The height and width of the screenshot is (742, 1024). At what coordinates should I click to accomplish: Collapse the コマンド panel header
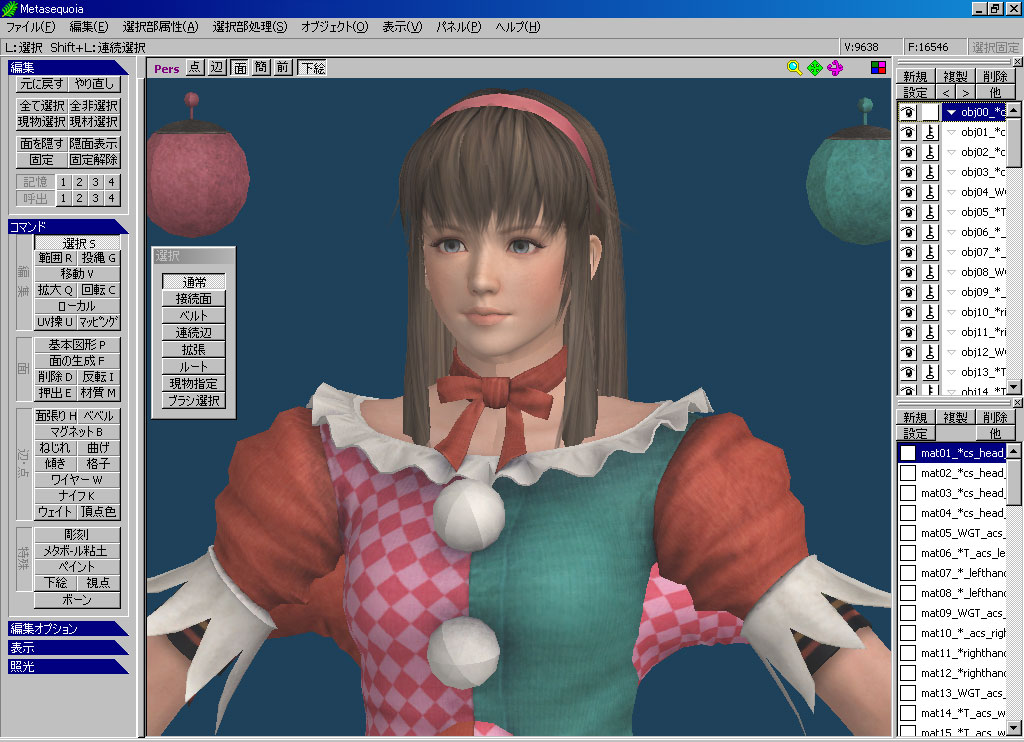[68, 227]
